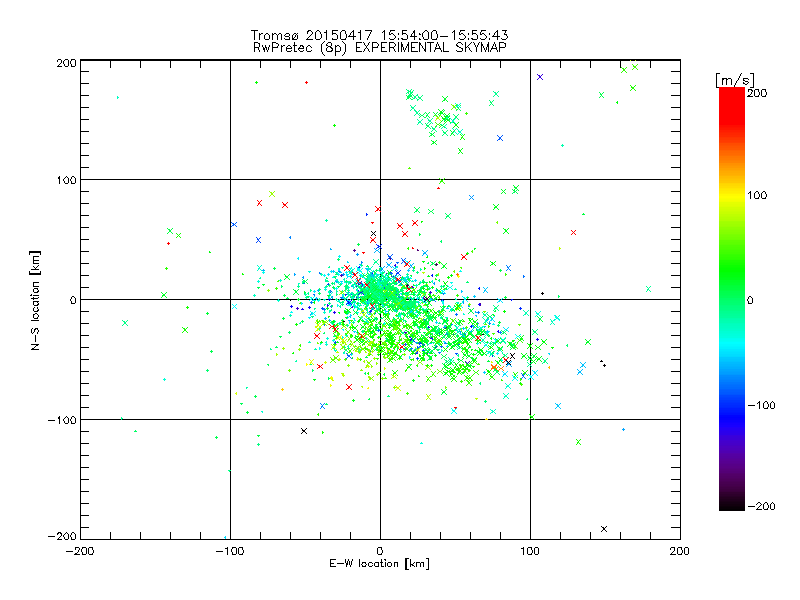The width and height of the screenshot is (800, 600).
Task: Click the x-axis tick label '0'
Action: click(x=380, y=551)
